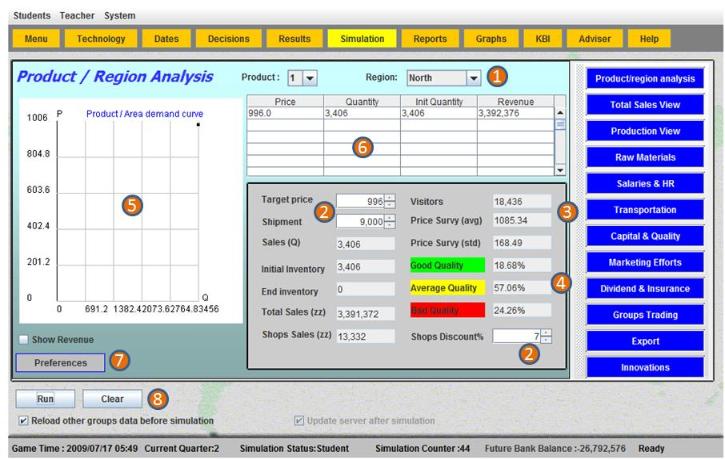
Task: Open the Technology toolbar section
Action: [101, 39]
